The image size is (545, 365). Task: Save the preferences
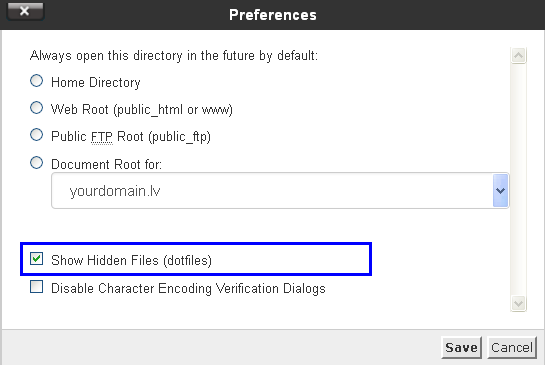[x=461, y=347]
